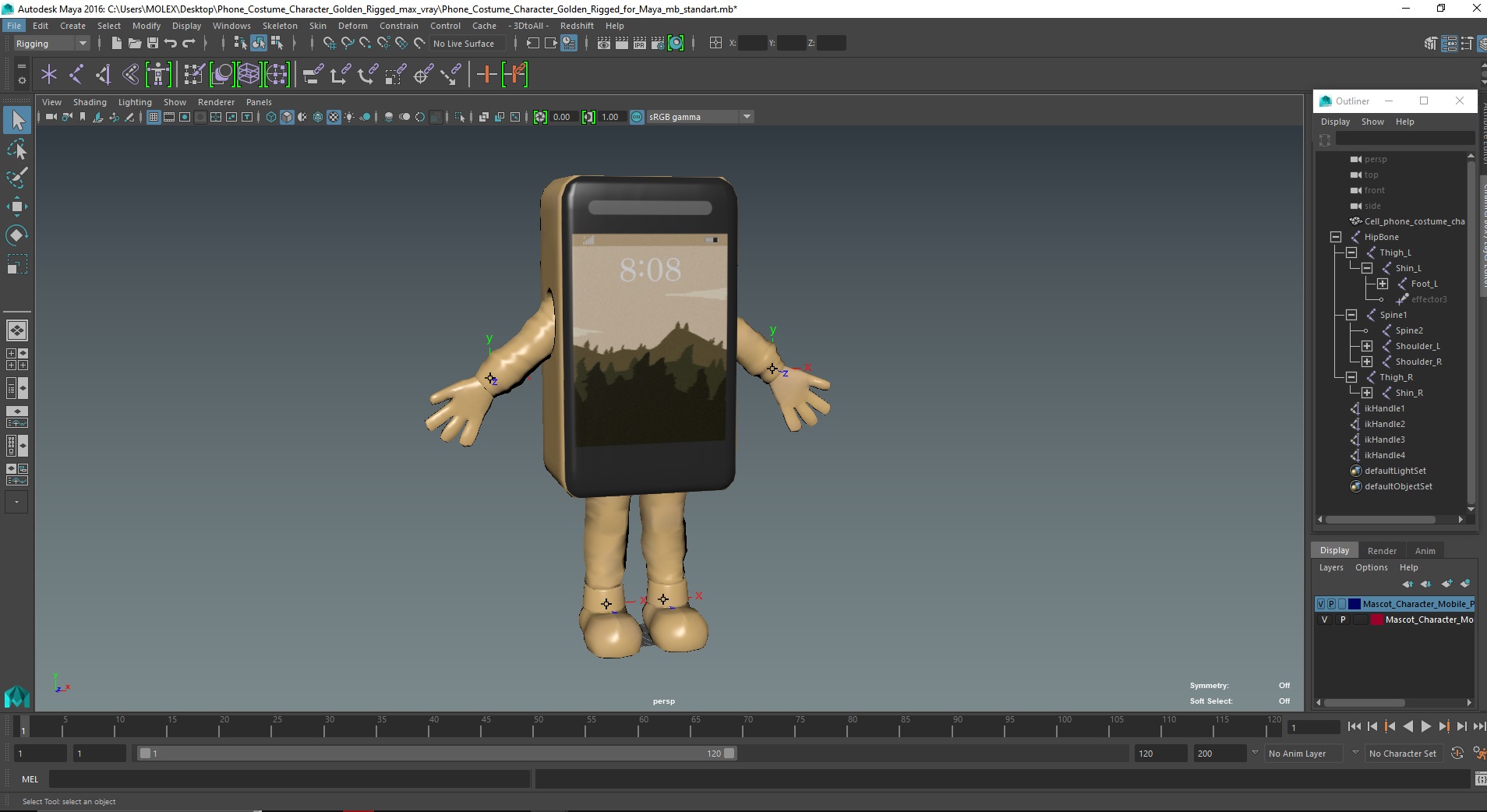Expand the Shoulder_L node in Outliner
The image size is (1487, 812).
(x=1367, y=346)
